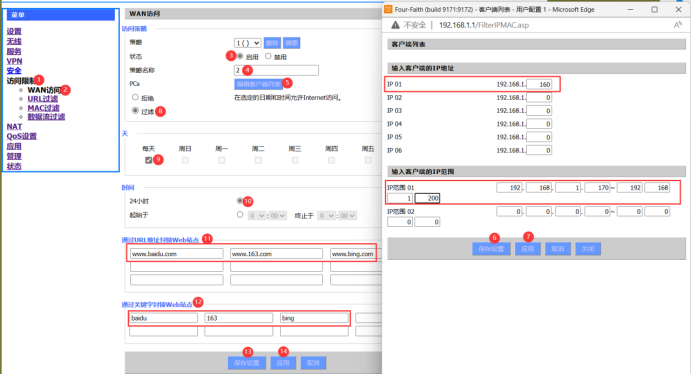692x374 pixels.
Task: Choose the 拒绝 (deny) radio option
Action: point(135,97)
